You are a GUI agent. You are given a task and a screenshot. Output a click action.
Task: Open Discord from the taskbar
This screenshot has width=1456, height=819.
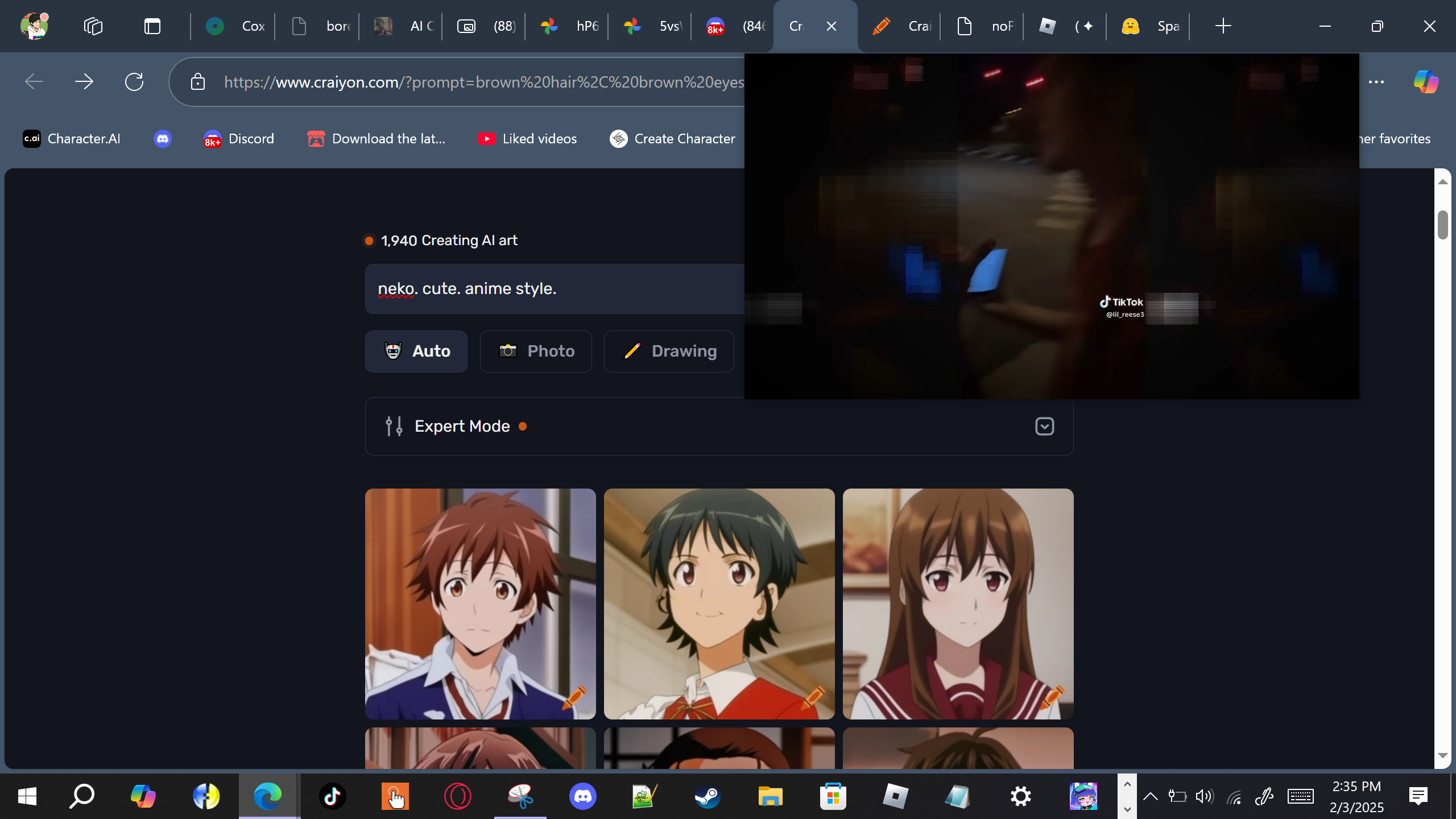tap(583, 796)
